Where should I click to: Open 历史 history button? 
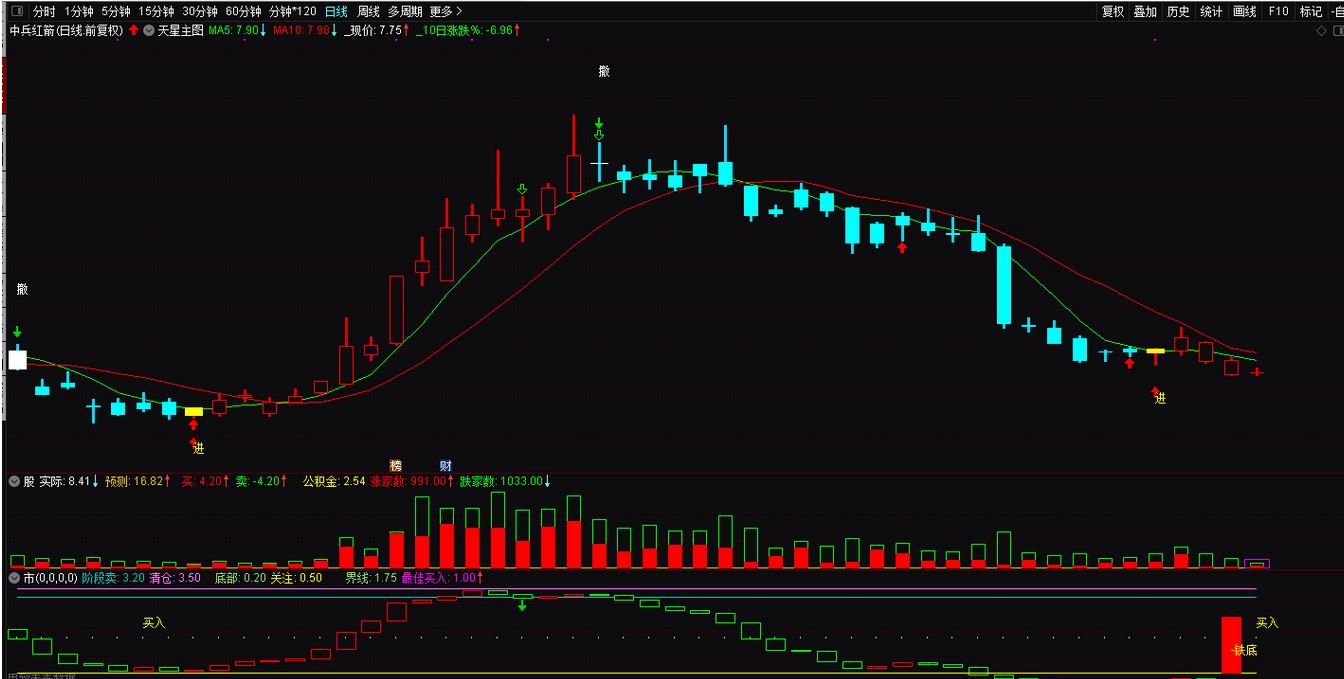coord(1178,12)
